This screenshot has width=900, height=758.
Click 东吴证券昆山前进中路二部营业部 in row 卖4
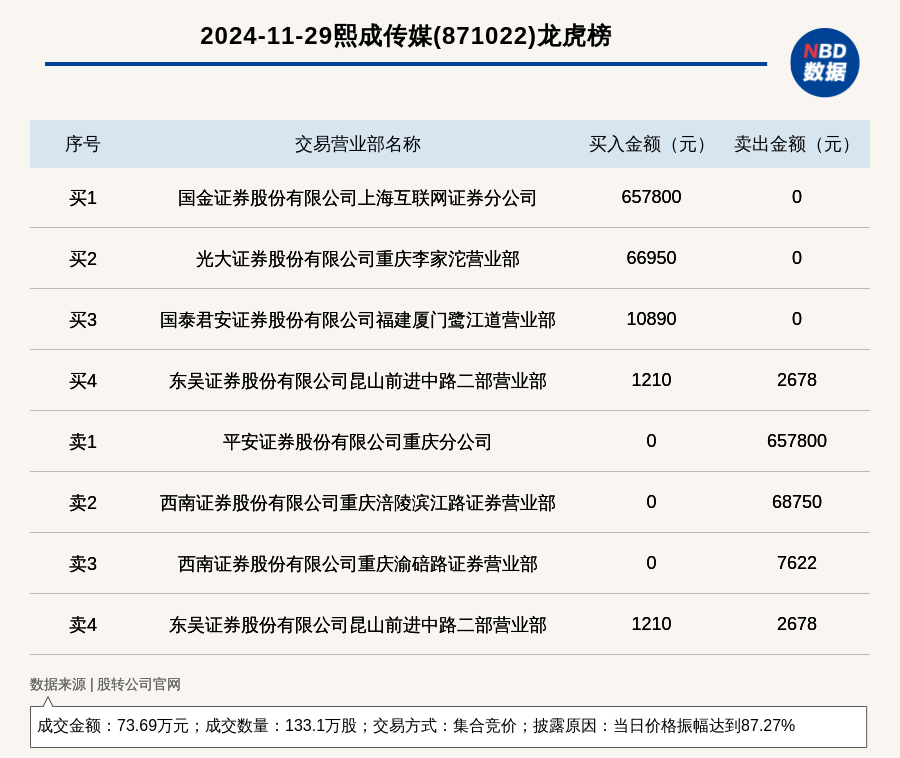tap(358, 625)
